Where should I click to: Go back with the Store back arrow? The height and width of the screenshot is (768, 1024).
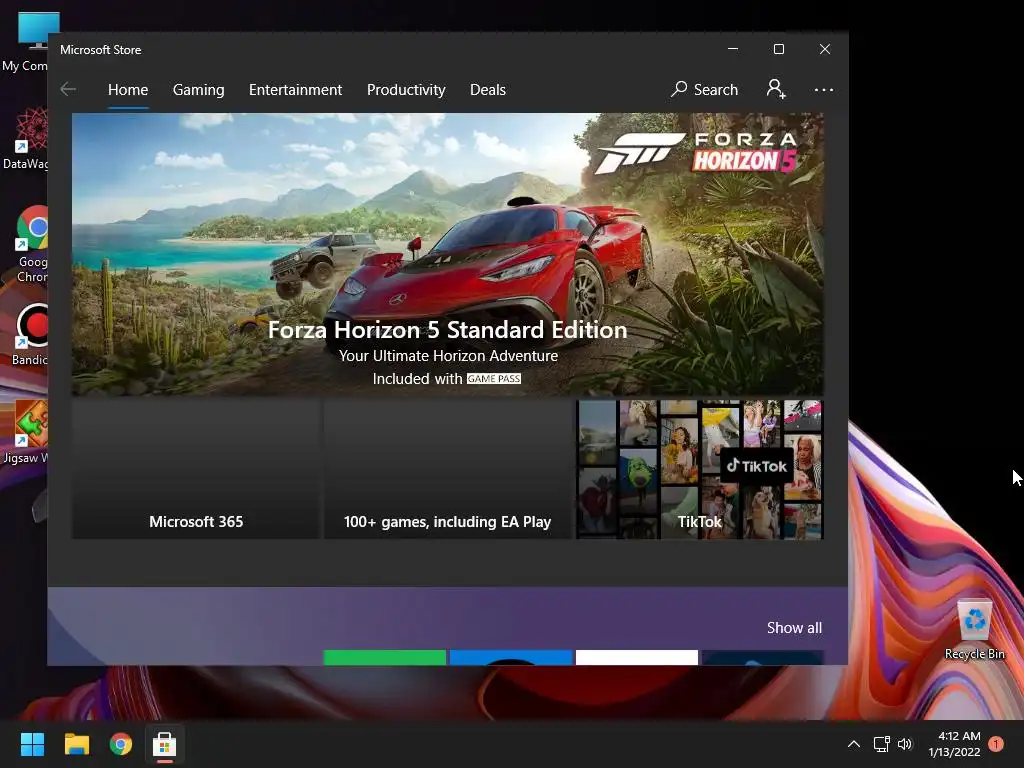click(x=68, y=89)
